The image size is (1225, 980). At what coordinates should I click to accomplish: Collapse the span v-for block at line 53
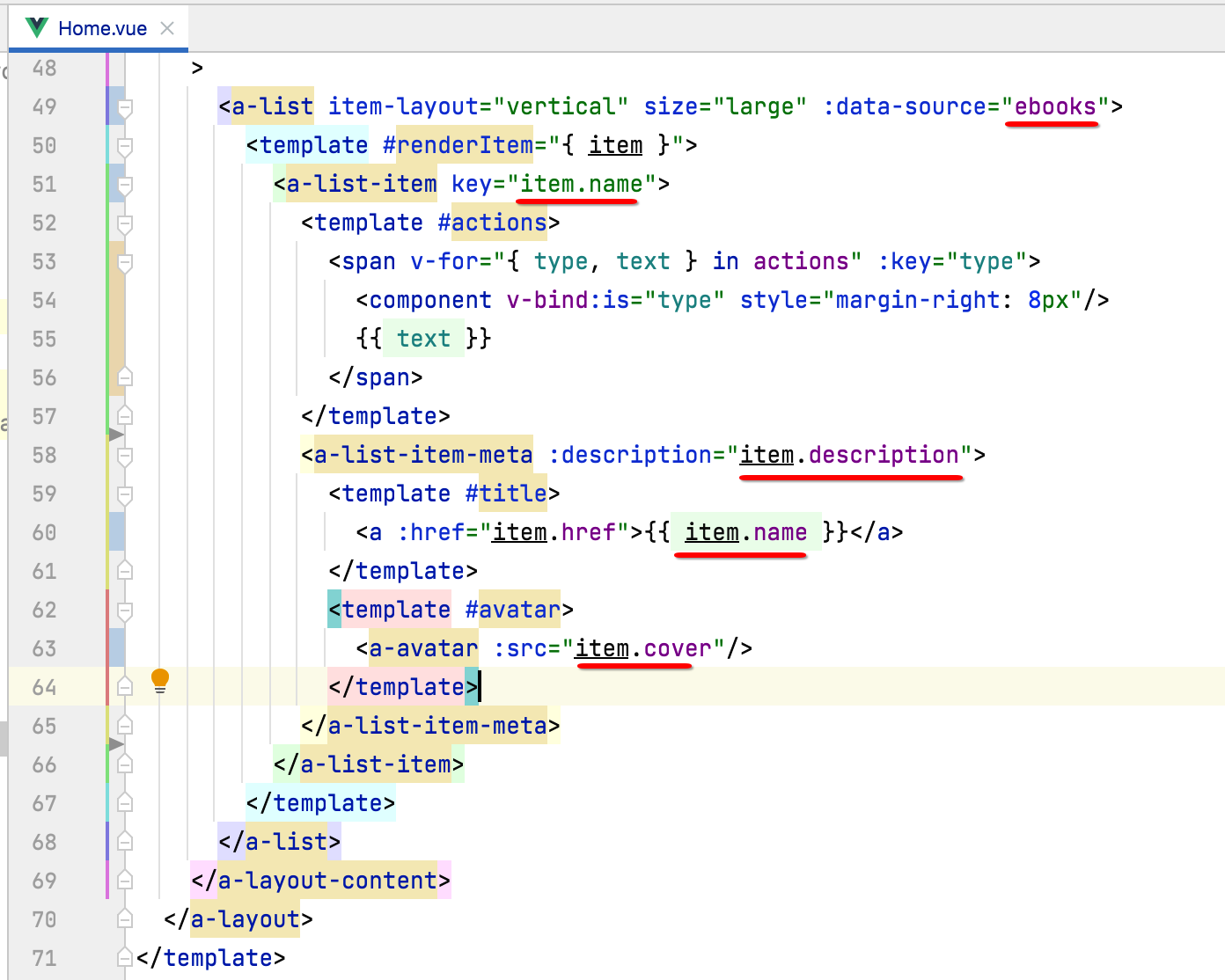tap(125, 262)
